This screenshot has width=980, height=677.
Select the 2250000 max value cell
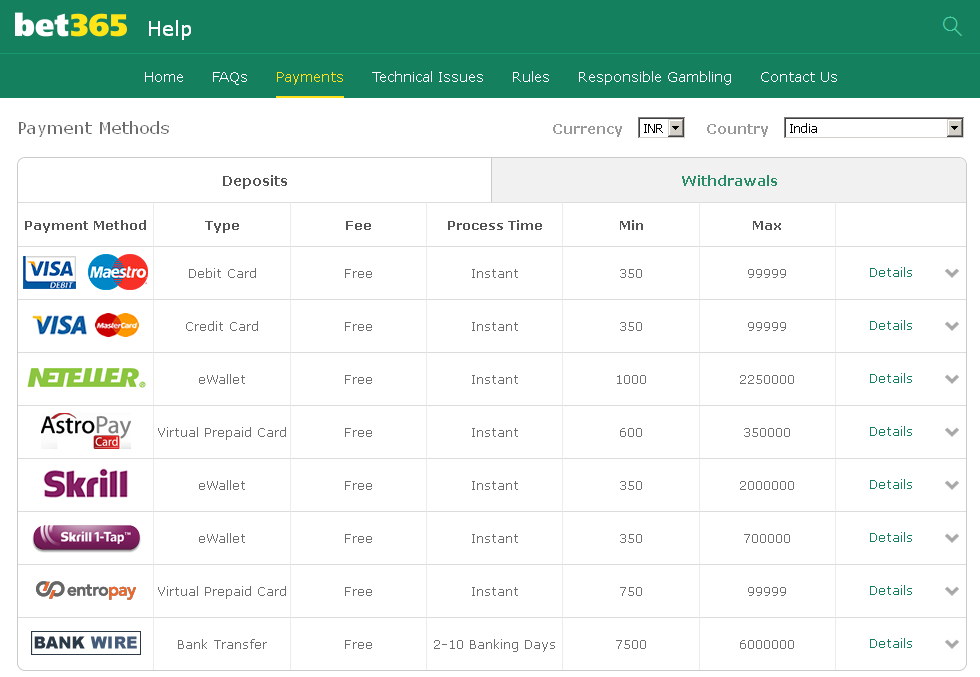[x=767, y=379]
